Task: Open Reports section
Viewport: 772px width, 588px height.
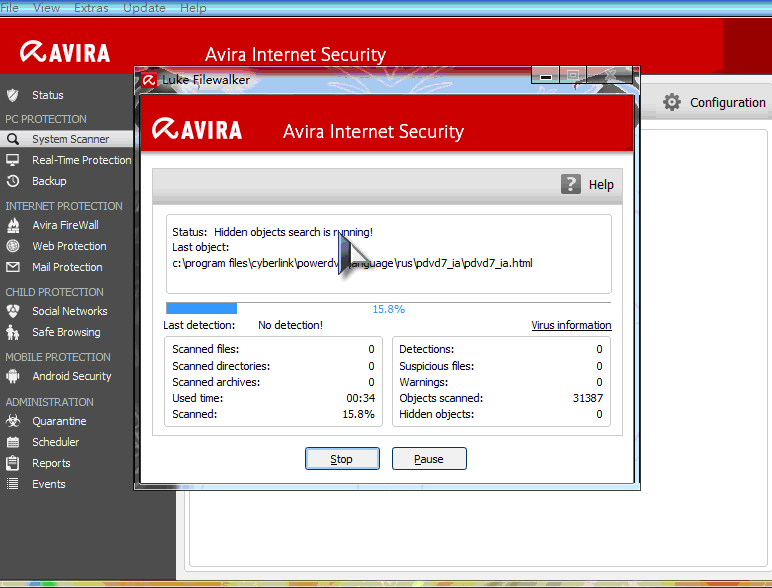Action: coord(51,463)
